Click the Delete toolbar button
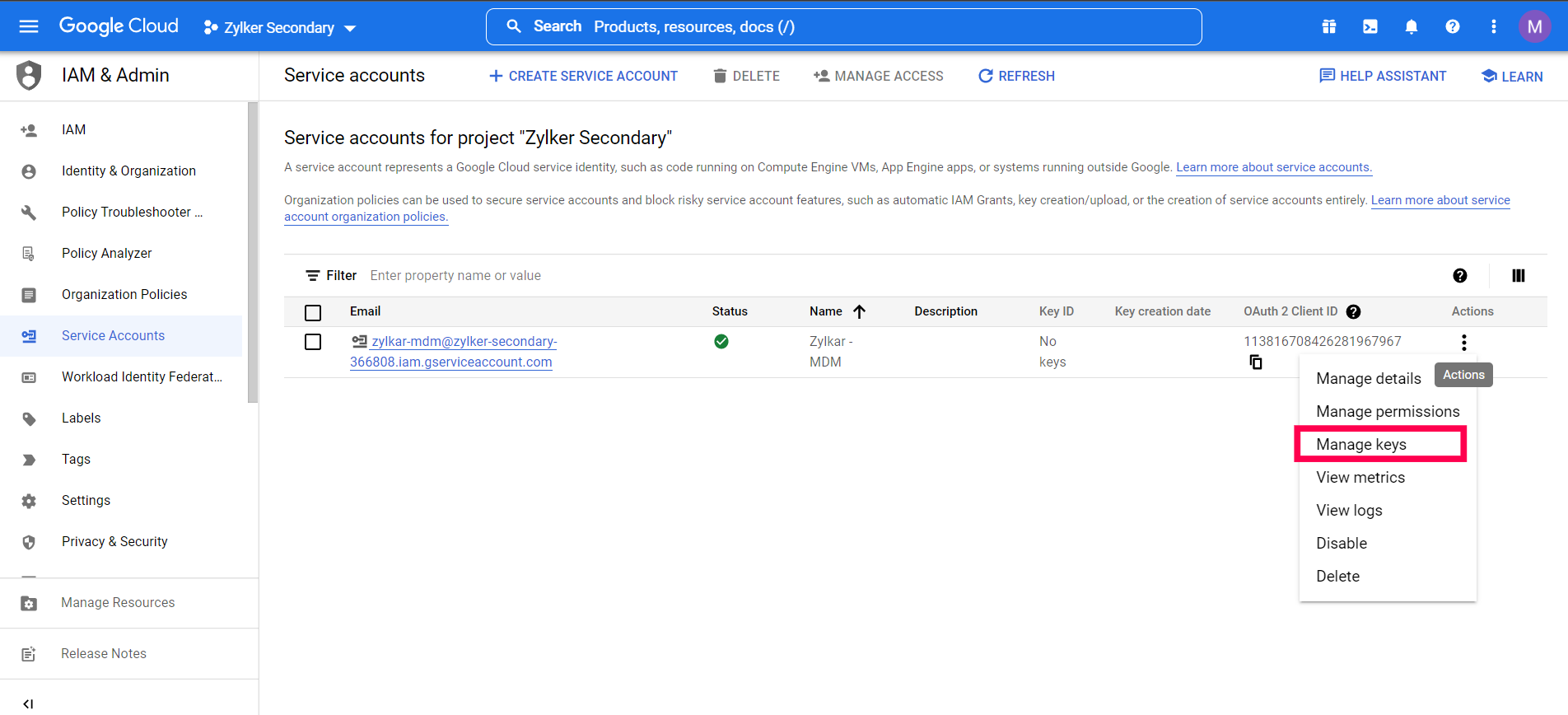Image resolution: width=1568 pixels, height=715 pixels. [x=746, y=76]
